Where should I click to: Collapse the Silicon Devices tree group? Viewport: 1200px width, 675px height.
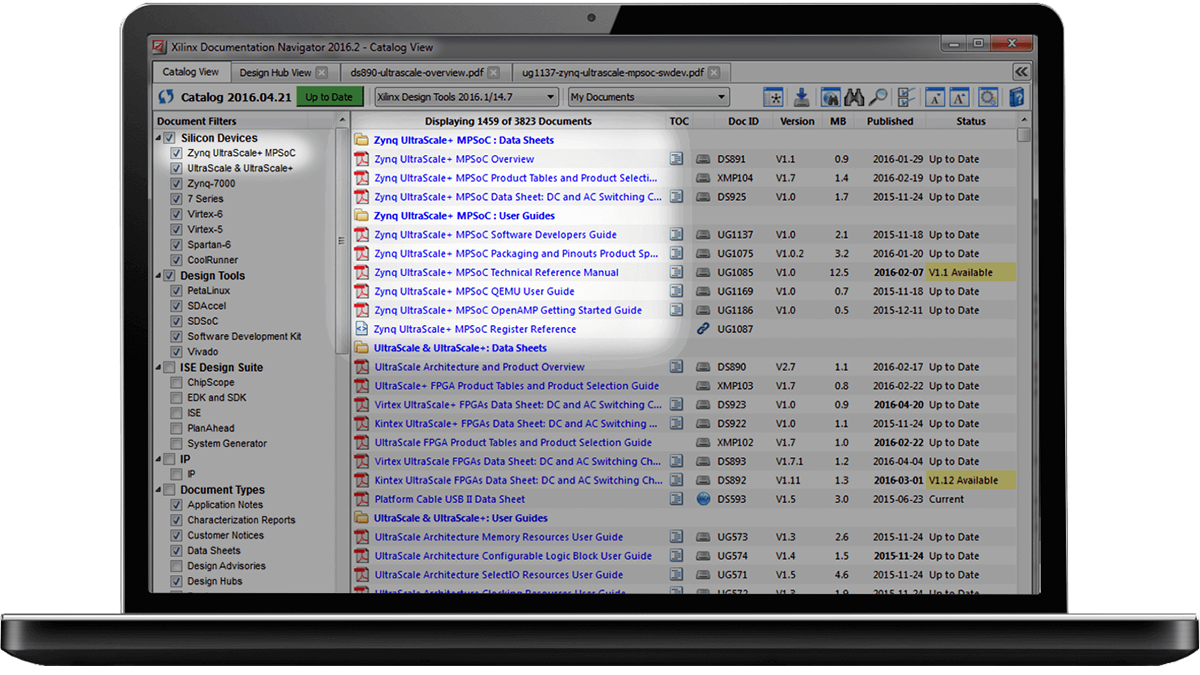pyautogui.click(x=158, y=138)
